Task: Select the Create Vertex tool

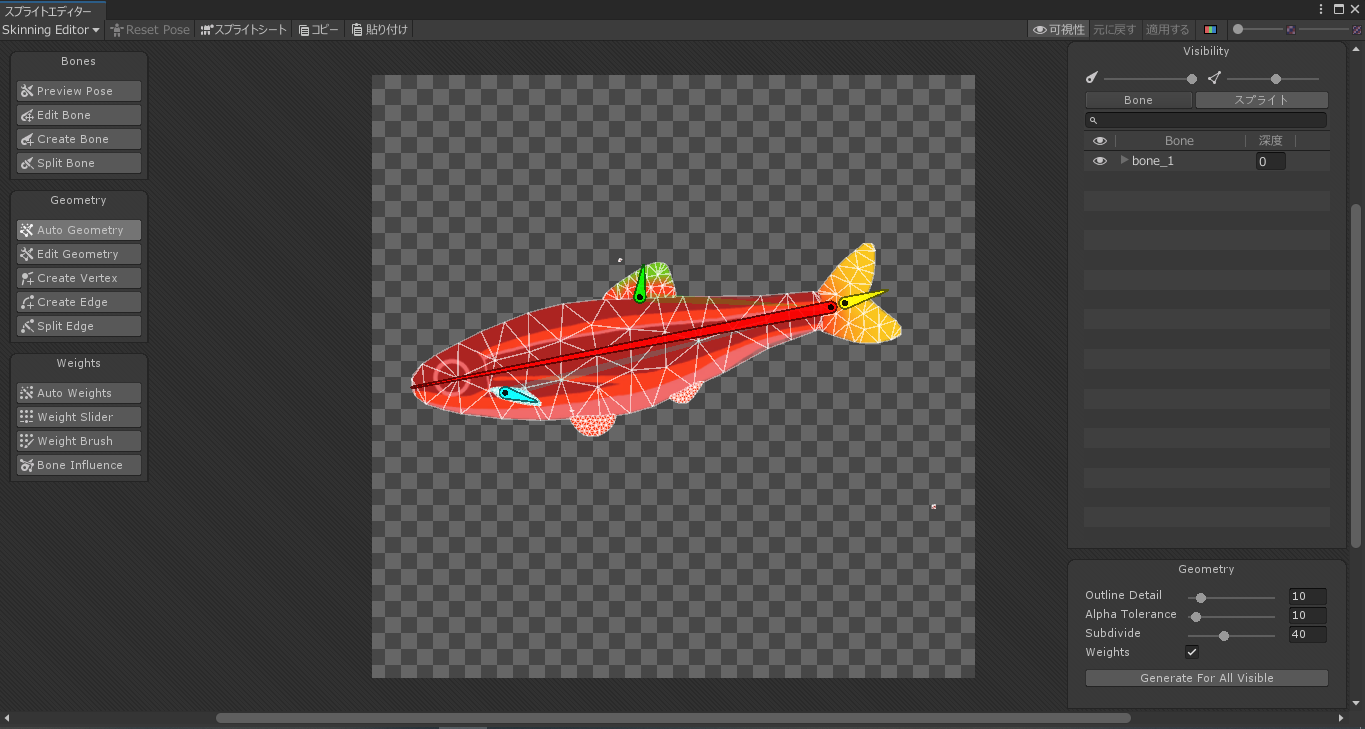Action: coord(78,277)
